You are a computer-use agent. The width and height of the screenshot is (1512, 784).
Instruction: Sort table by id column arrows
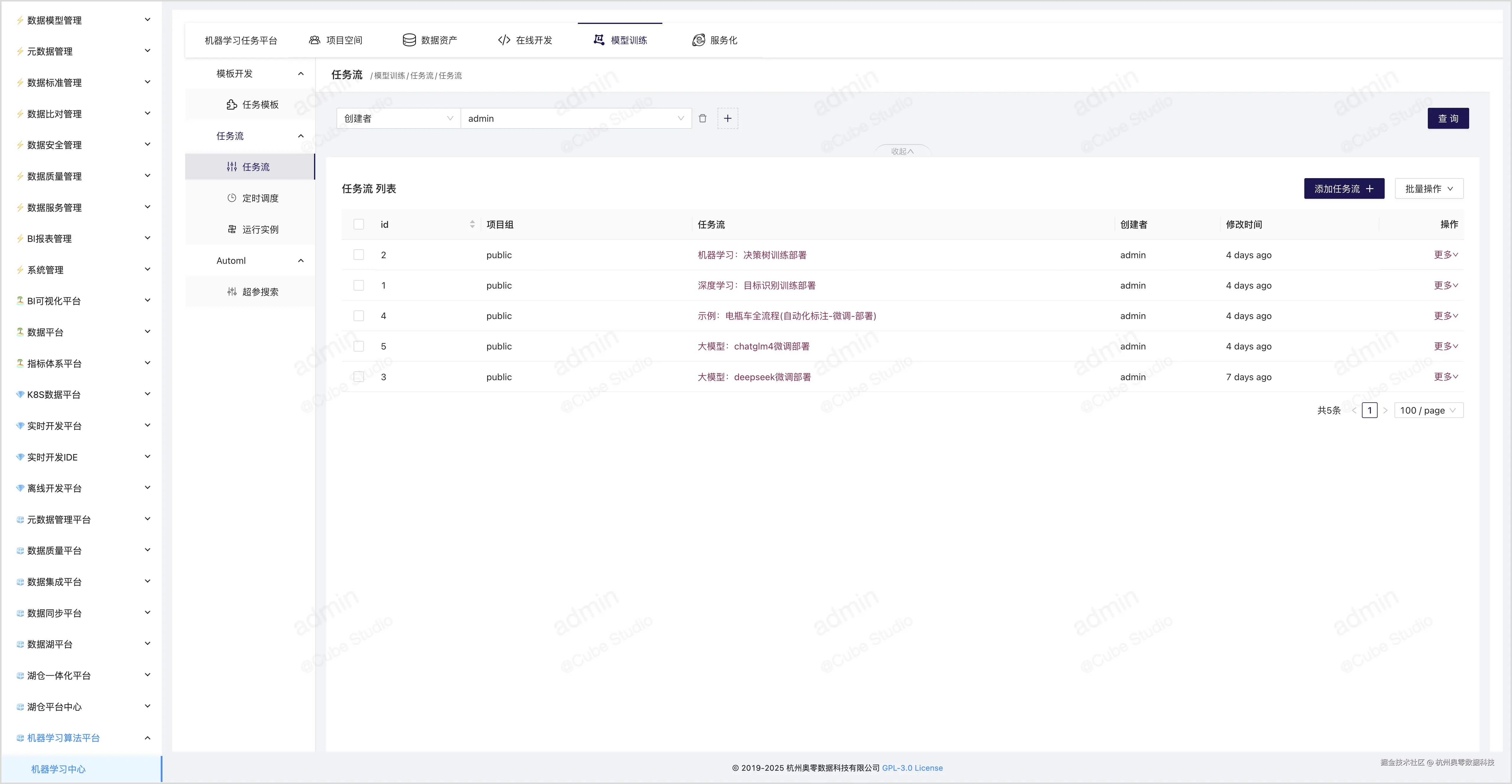[472, 225]
